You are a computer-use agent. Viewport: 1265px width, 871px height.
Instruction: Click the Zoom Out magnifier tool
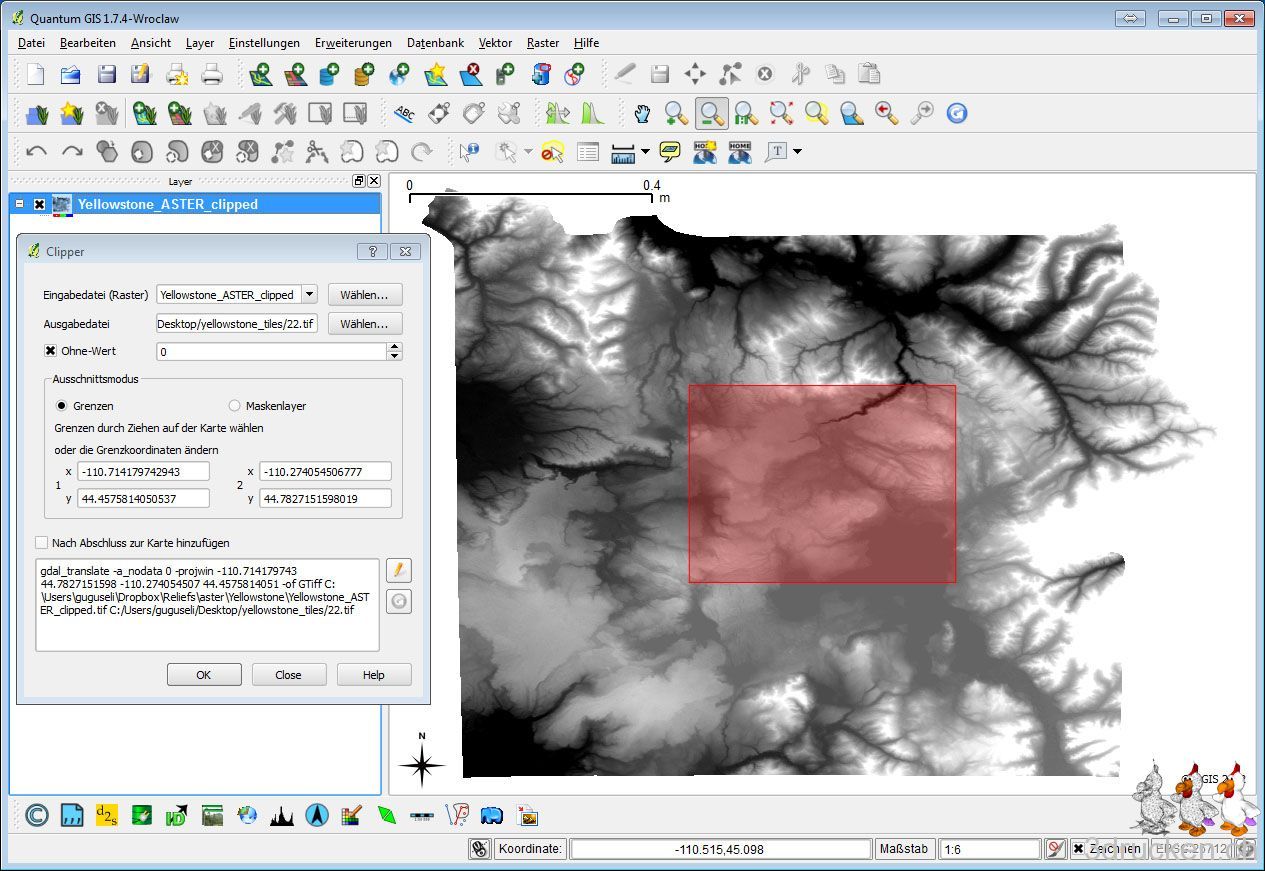coord(712,113)
